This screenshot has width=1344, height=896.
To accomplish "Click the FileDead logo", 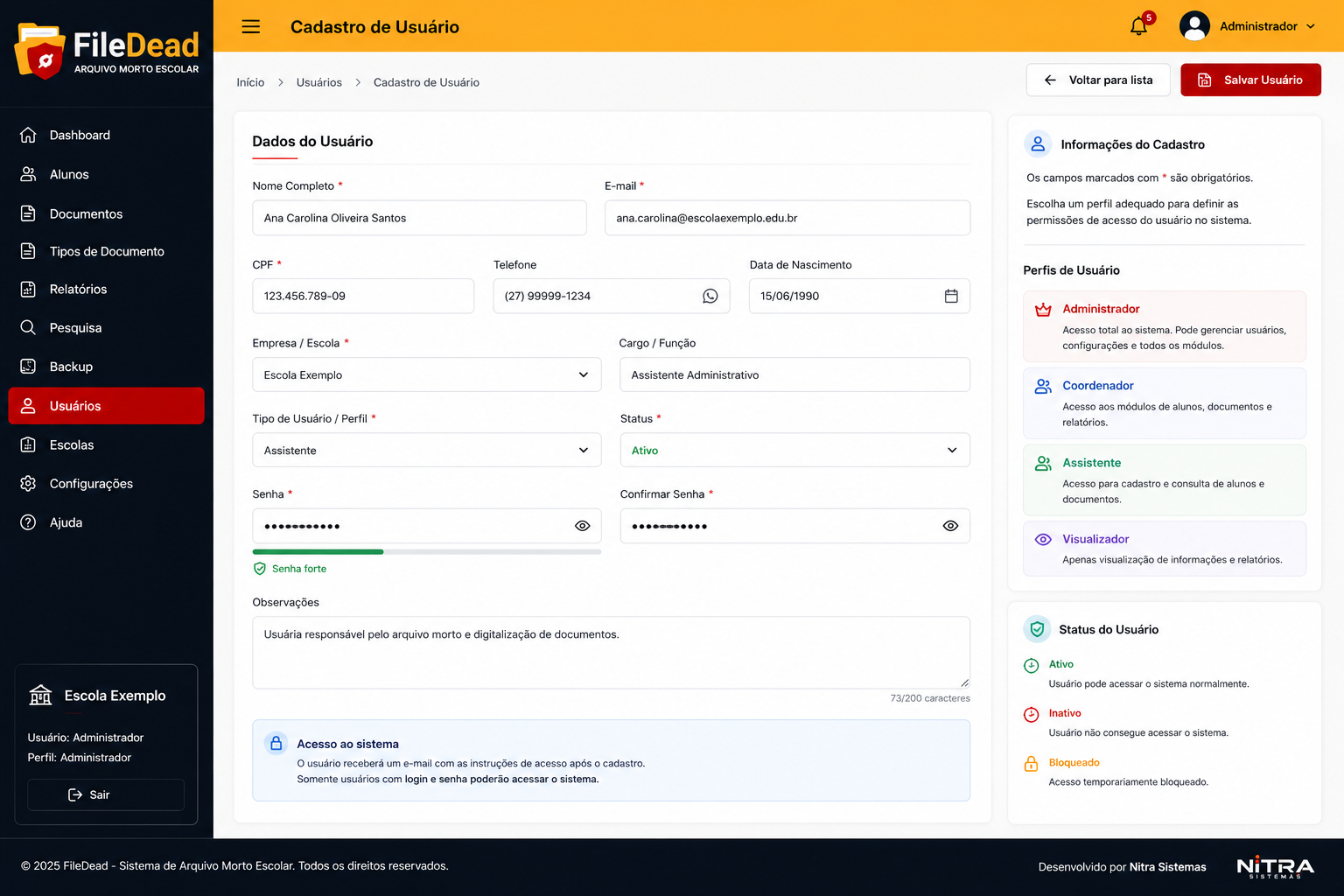I will (x=107, y=51).
